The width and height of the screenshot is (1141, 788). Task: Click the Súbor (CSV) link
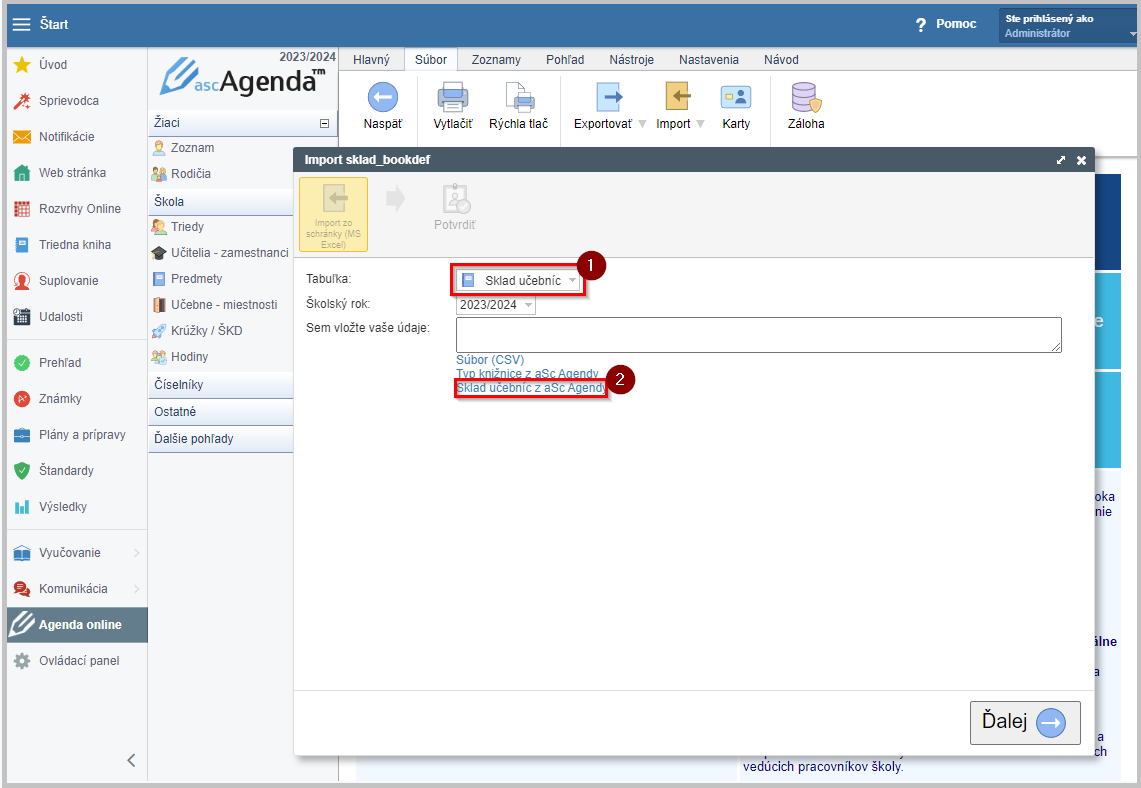(x=490, y=360)
